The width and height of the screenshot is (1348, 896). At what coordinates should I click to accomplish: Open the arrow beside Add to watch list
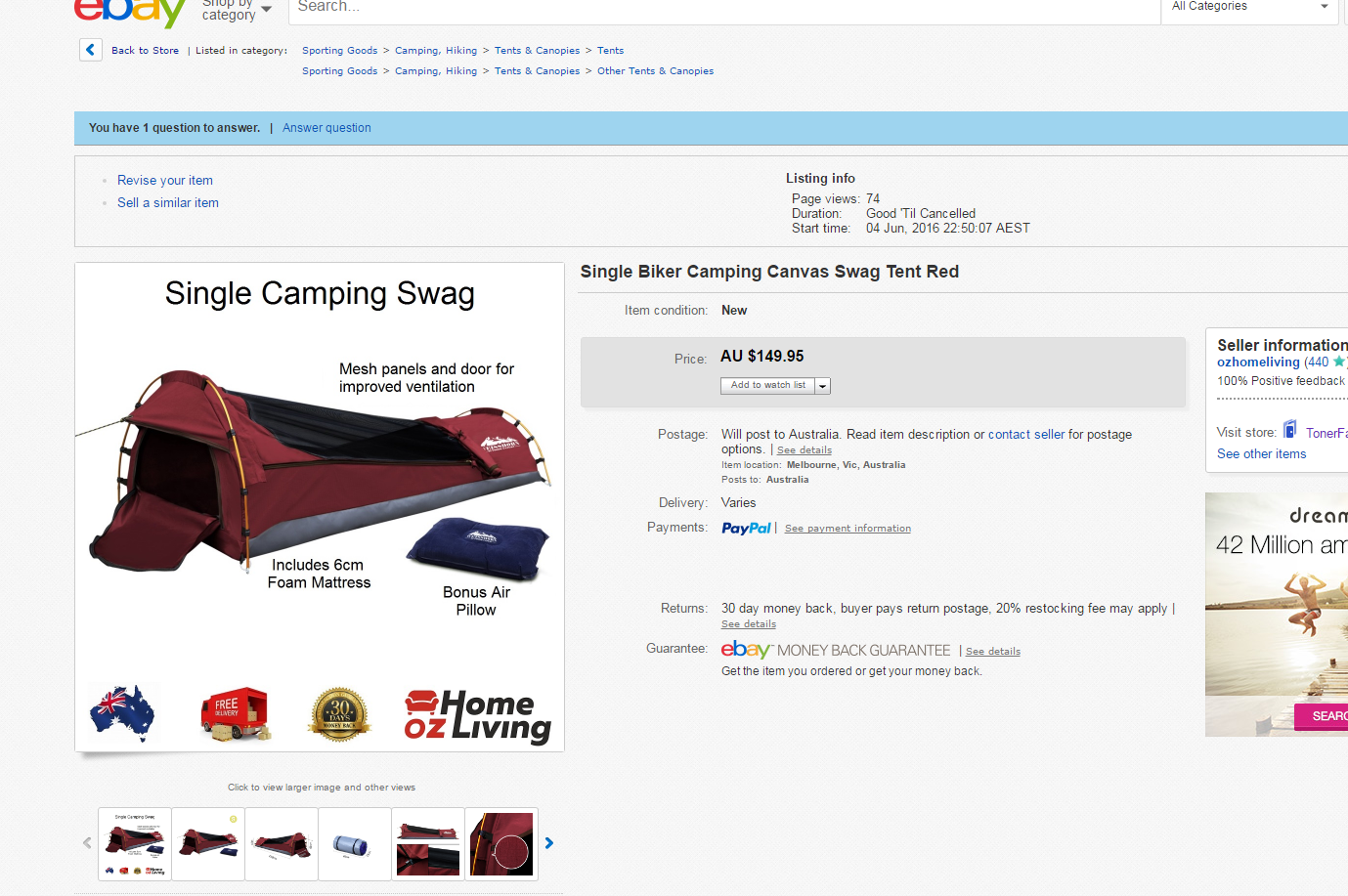point(823,386)
